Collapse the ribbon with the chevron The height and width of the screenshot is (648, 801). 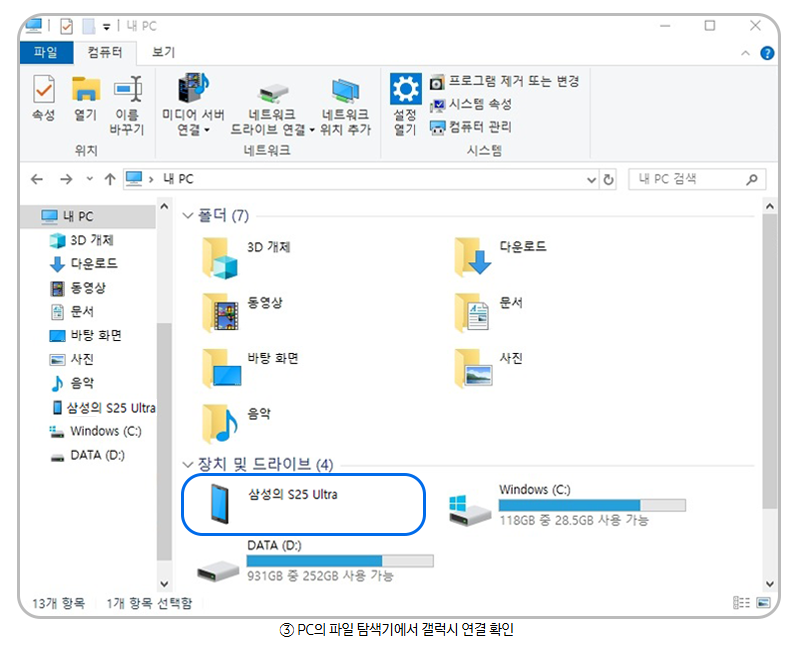pos(745,53)
